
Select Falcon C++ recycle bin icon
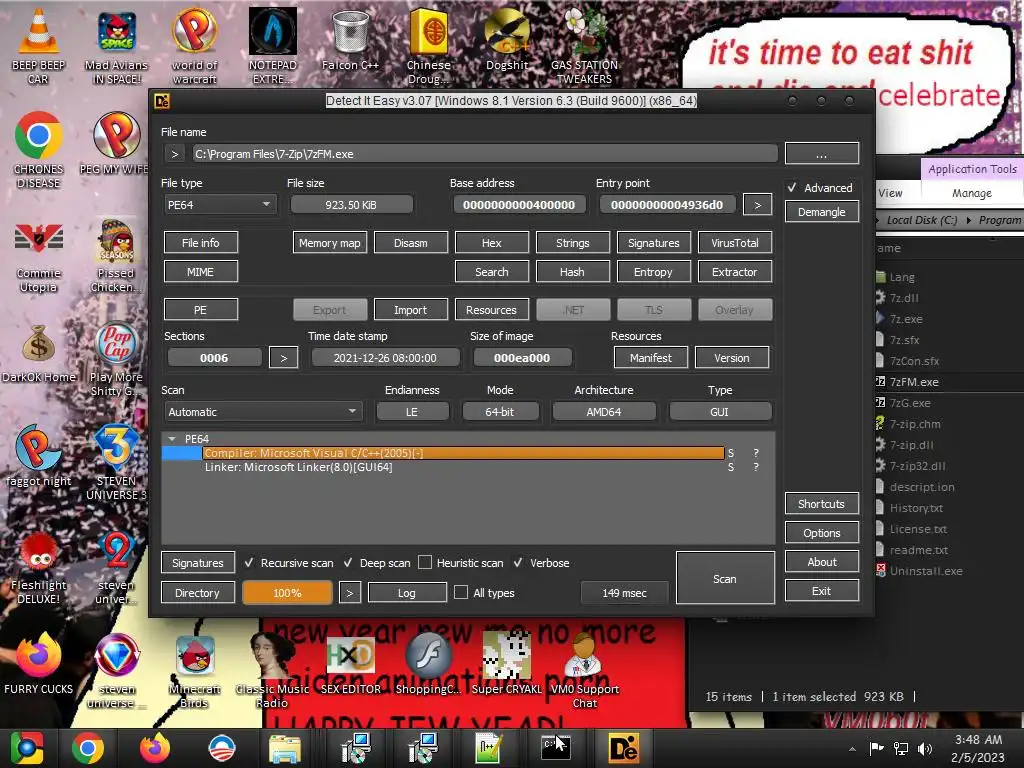coord(350,39)
